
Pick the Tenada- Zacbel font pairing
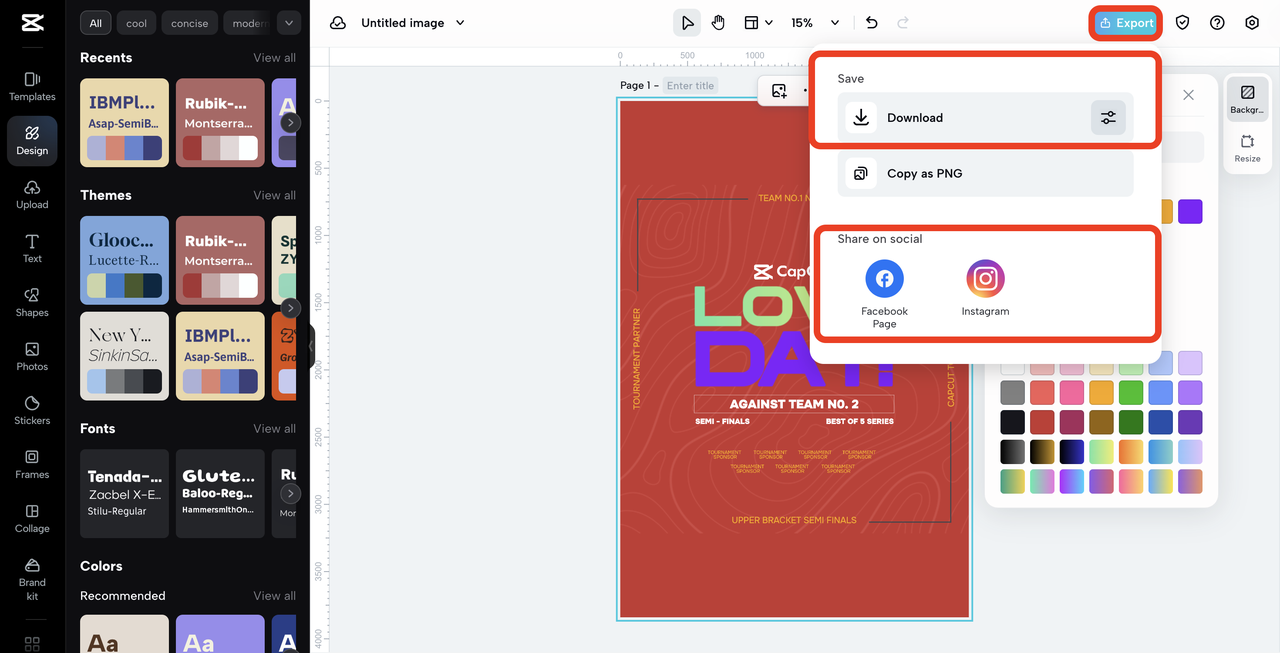124,493
